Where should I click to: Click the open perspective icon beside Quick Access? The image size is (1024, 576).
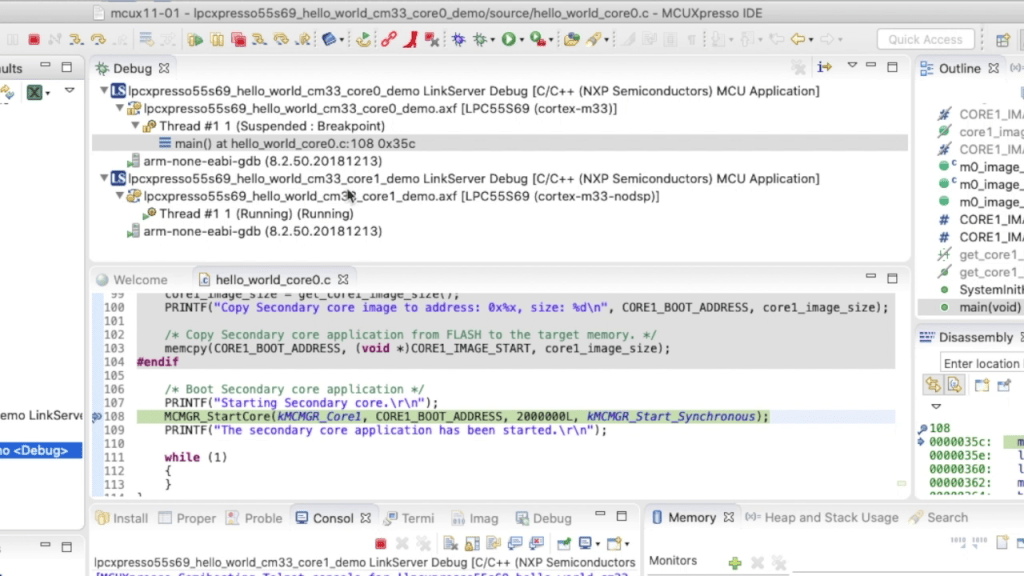pyautogui.click(x=1002, y=40)
